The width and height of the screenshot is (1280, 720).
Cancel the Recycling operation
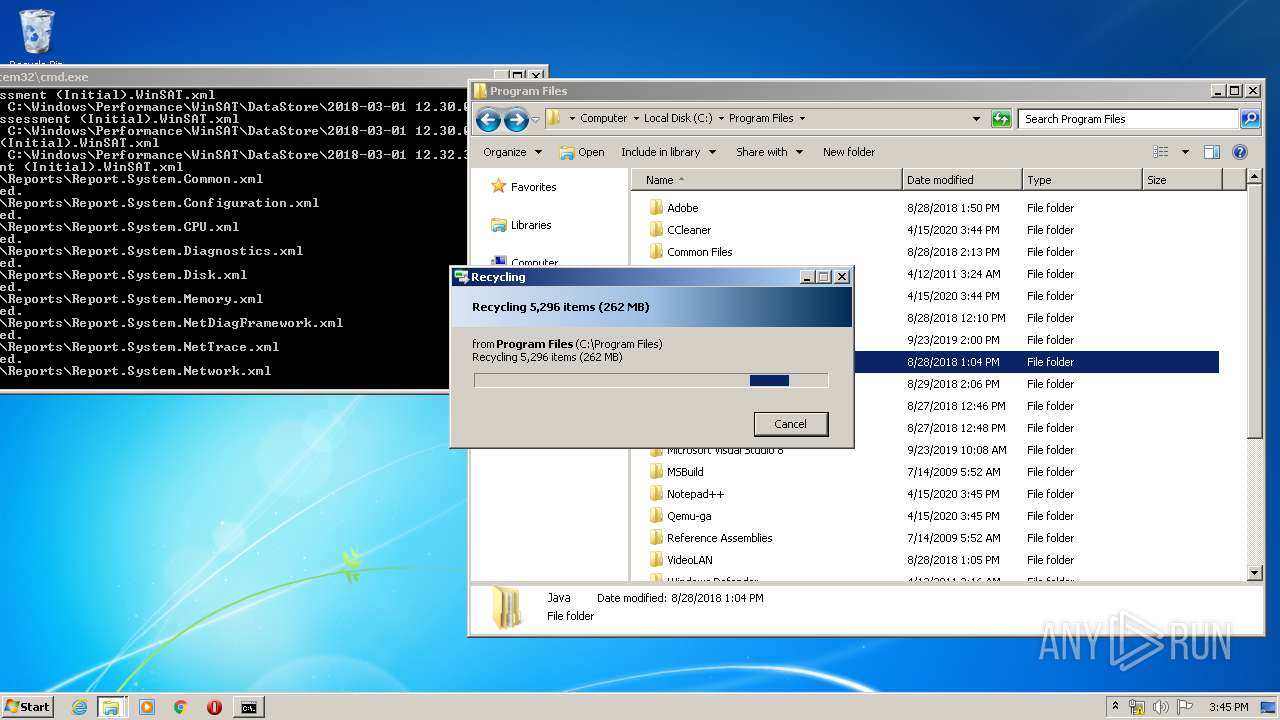click(790, 424)
